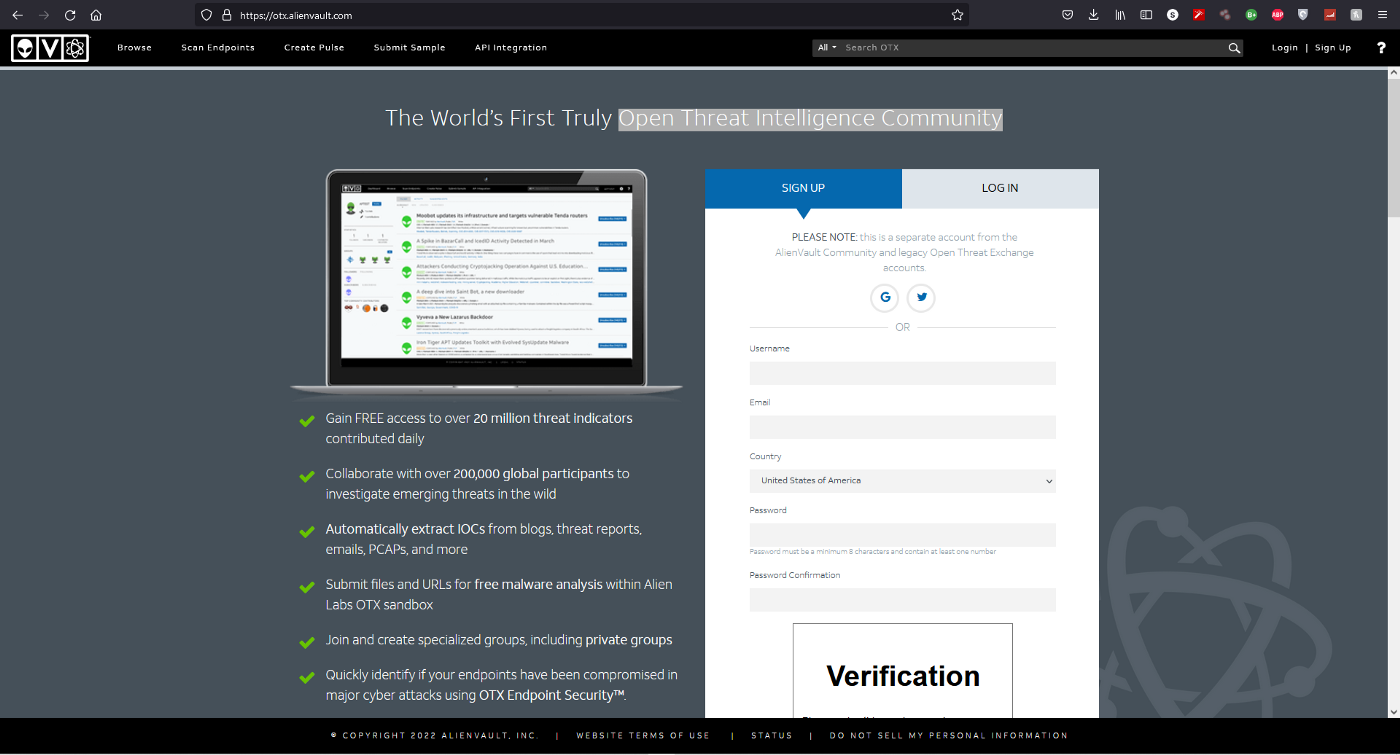Open the Adblock Plus extension icon

pos(1277,15)
